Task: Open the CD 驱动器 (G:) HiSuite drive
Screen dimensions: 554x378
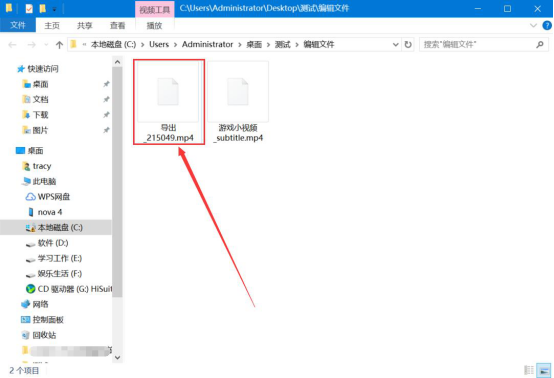Action: pos(69,289)
